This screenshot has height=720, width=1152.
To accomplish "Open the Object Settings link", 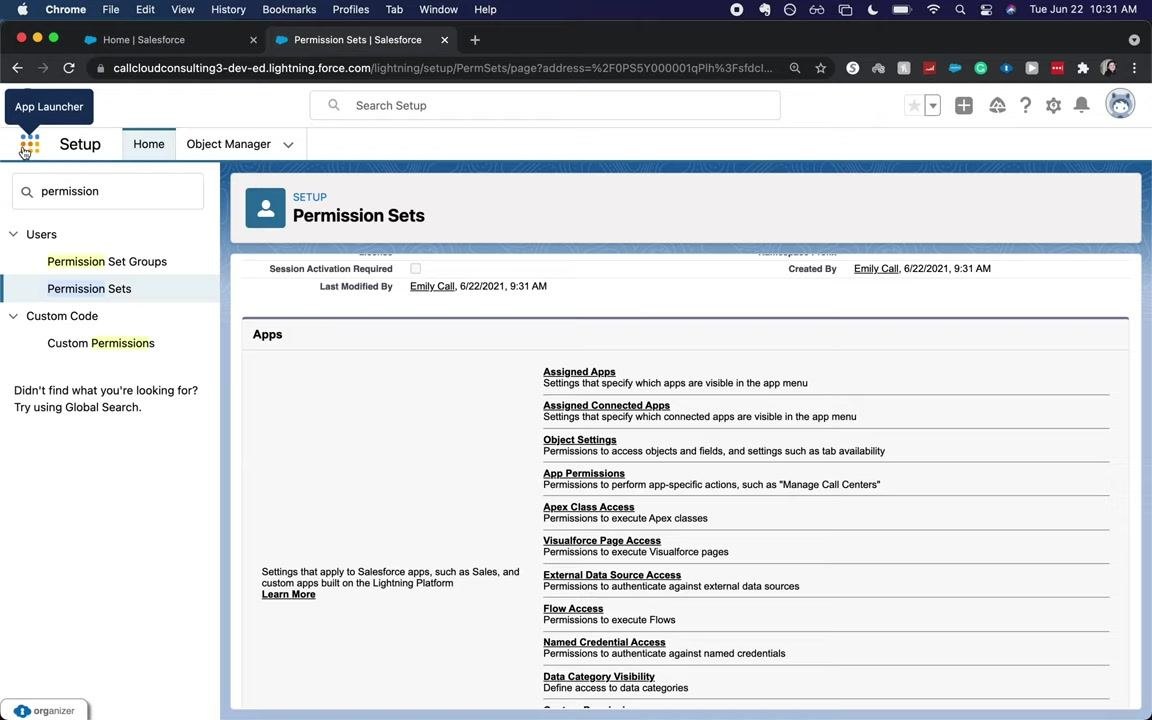I will pyautogui.click(x=580, y=439).
